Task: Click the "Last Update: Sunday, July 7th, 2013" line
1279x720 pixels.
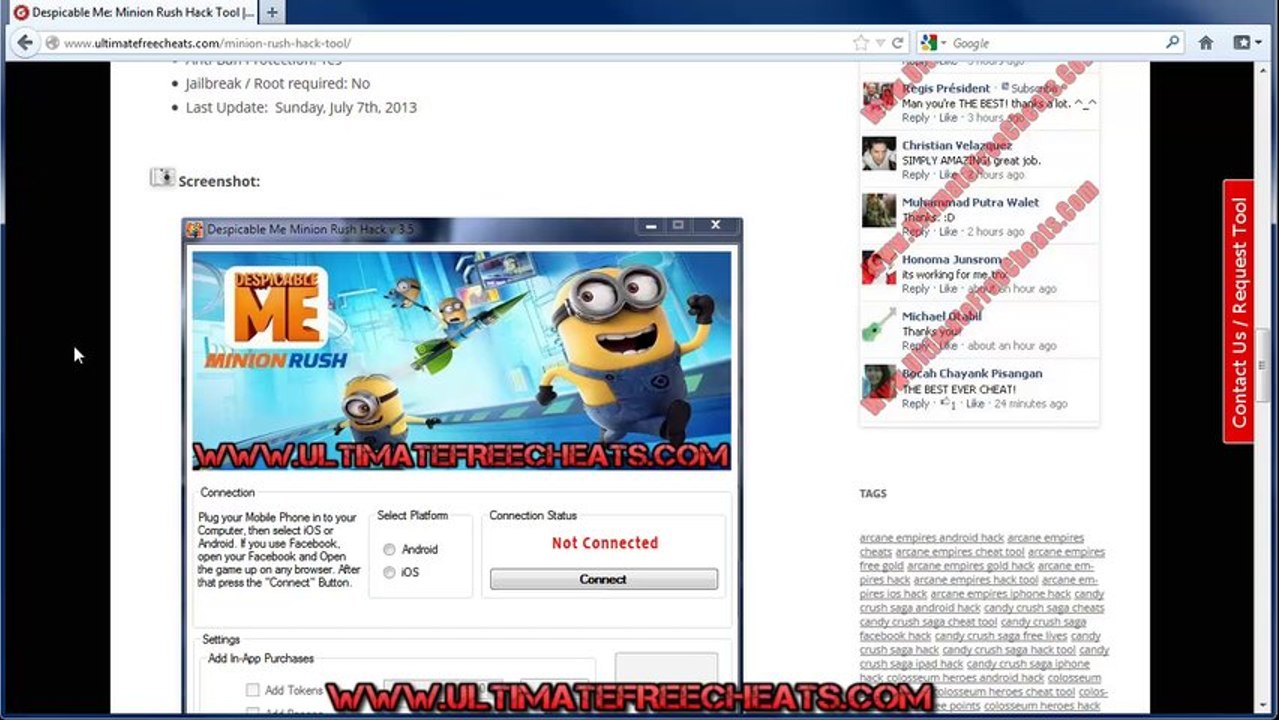Action: coord(301,107)
